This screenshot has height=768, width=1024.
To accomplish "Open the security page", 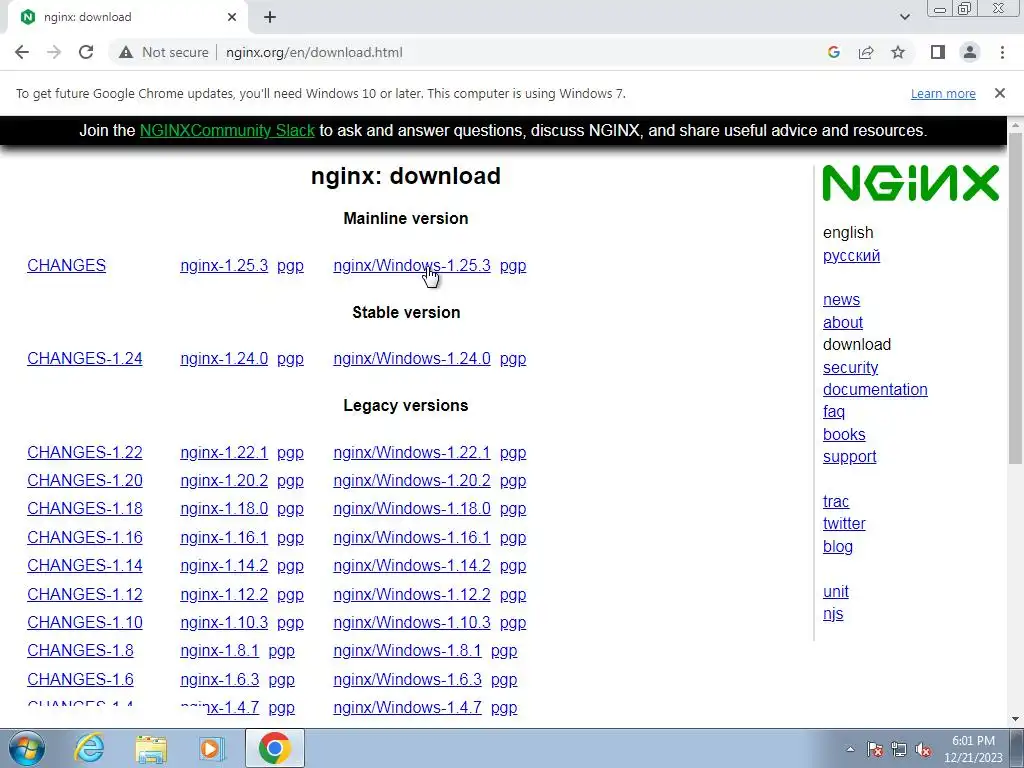I will (850, 367).
